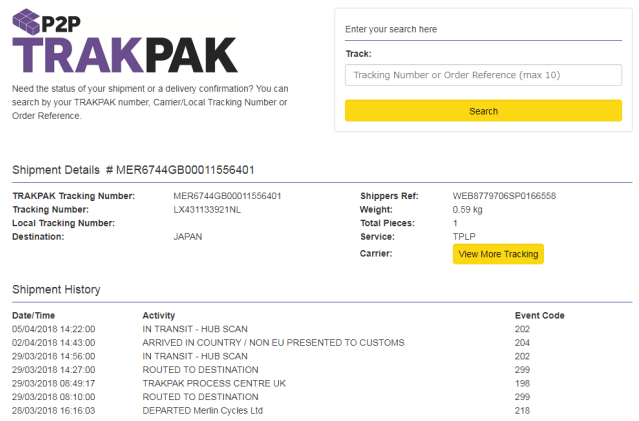This screenshot has height=421, width=639.
Task: Focus the Tracking Number or Order Reference field
Action: pyautogui.click(x=483, y=75)
